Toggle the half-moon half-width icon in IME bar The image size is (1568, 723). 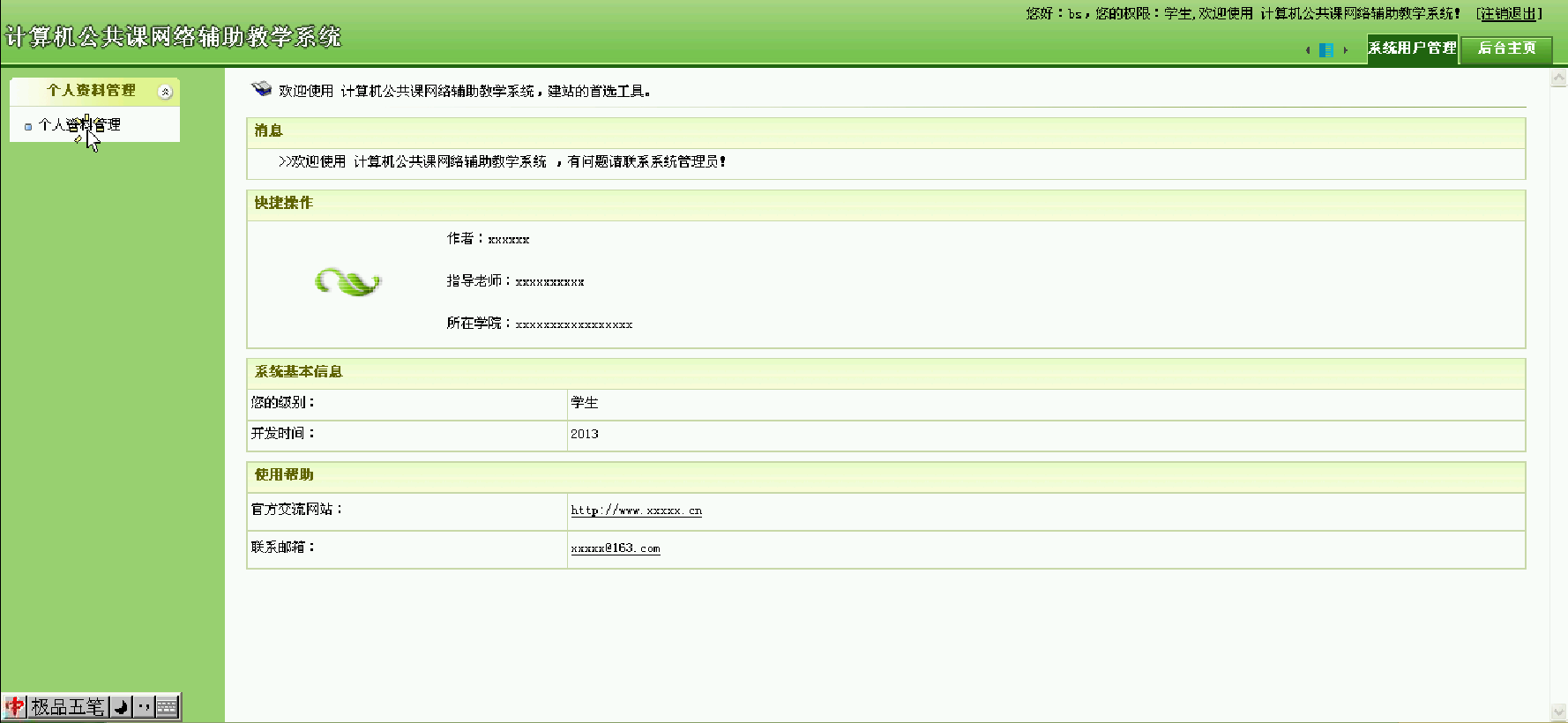click(x=122, y=707)
